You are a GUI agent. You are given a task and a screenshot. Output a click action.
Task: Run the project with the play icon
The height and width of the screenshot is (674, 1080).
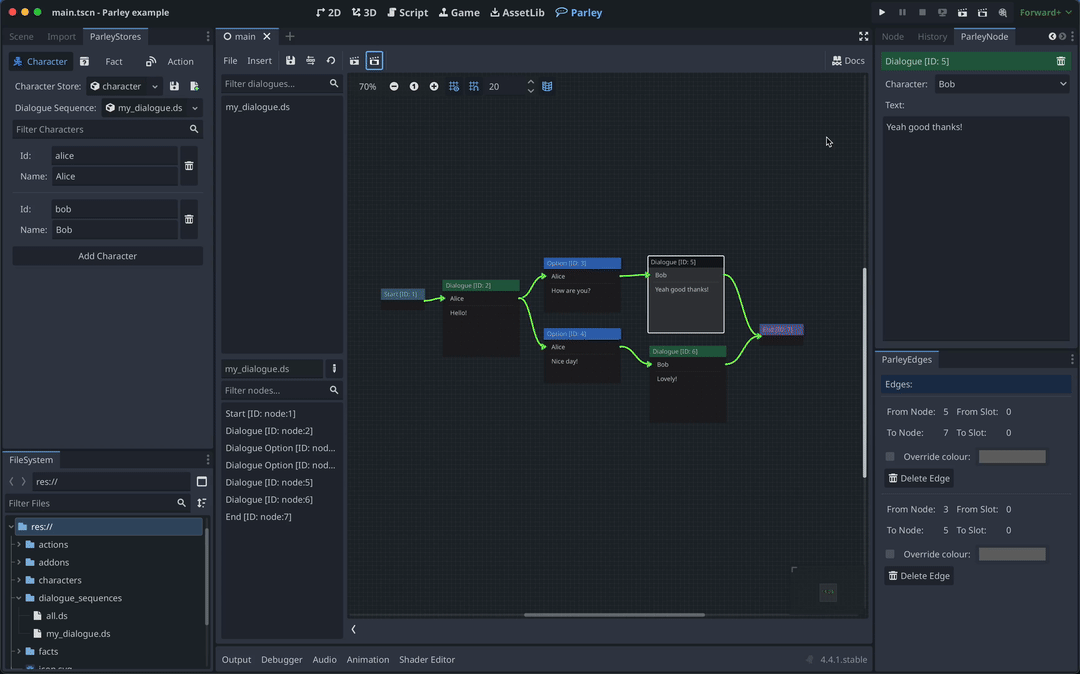point(882,12)
